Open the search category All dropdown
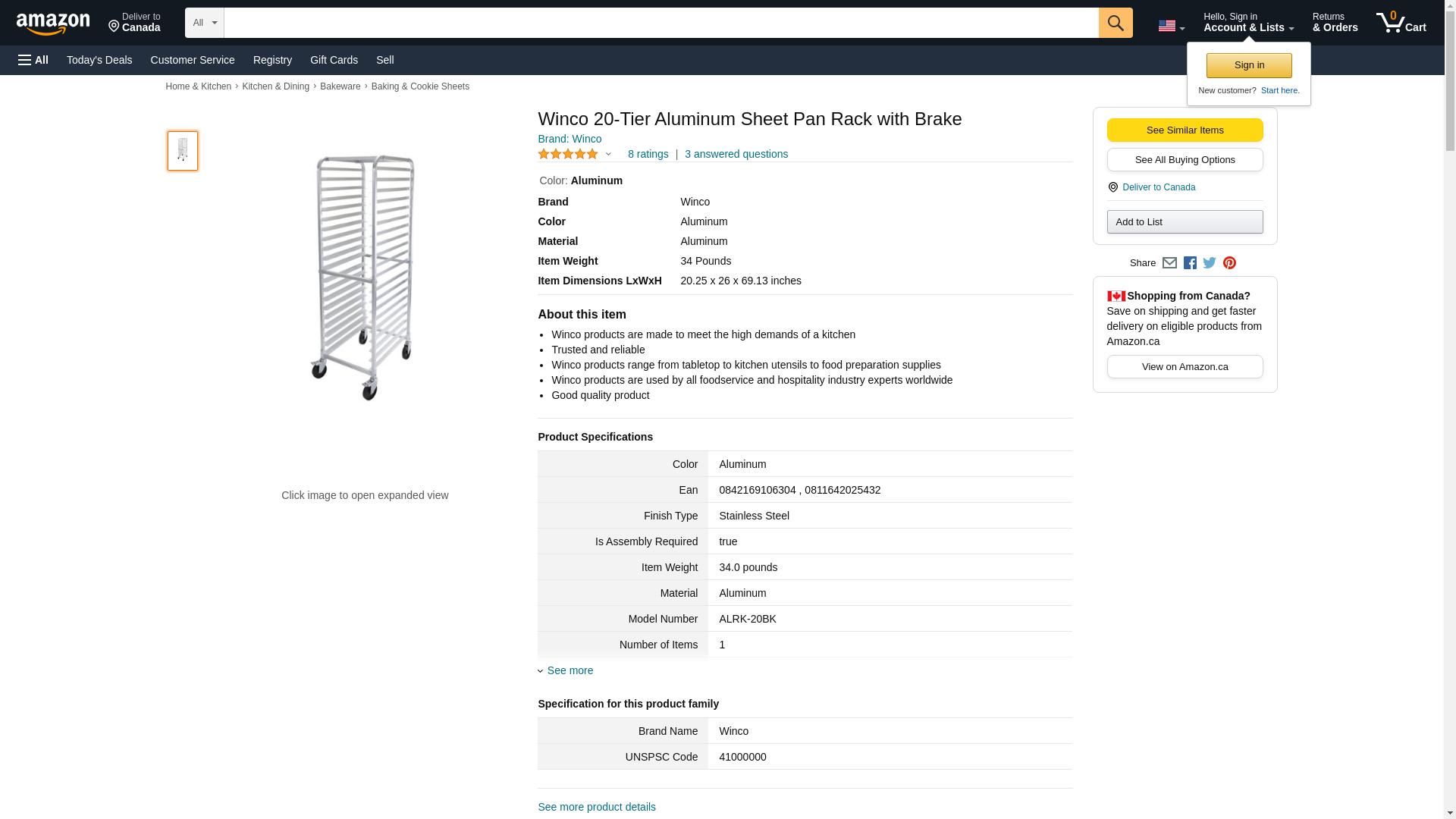Viewport: 1456px width, 819px height. point(204,23)
